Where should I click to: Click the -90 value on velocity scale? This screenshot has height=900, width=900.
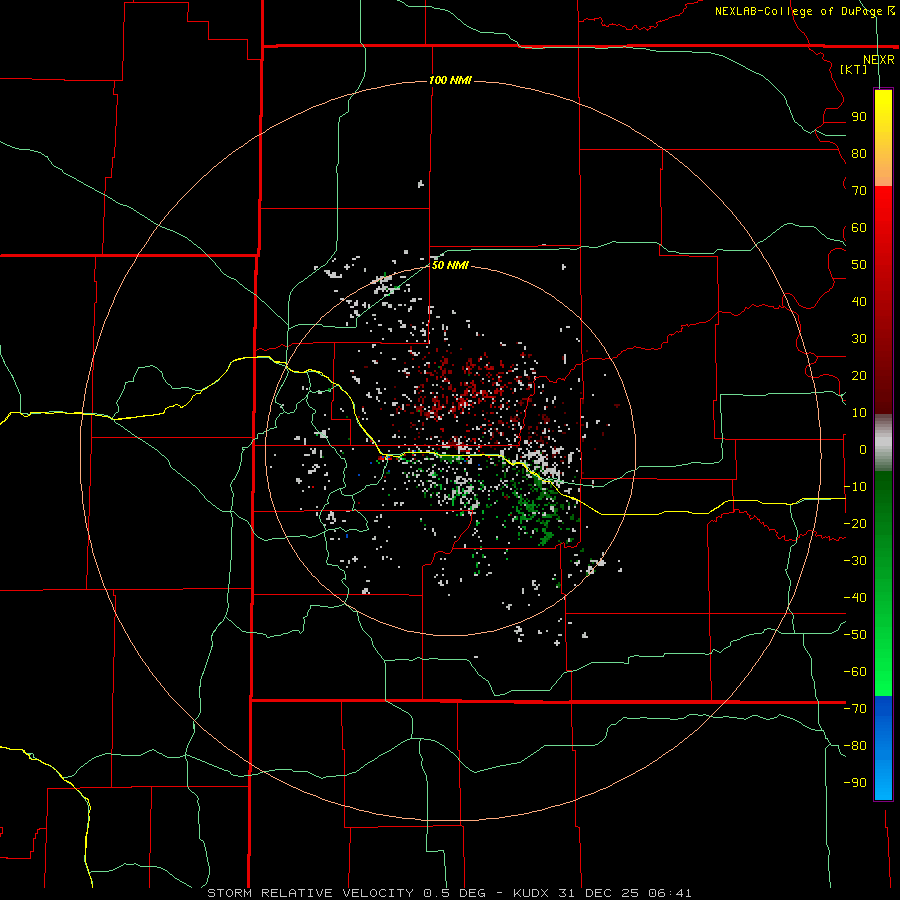pos(855,783)
